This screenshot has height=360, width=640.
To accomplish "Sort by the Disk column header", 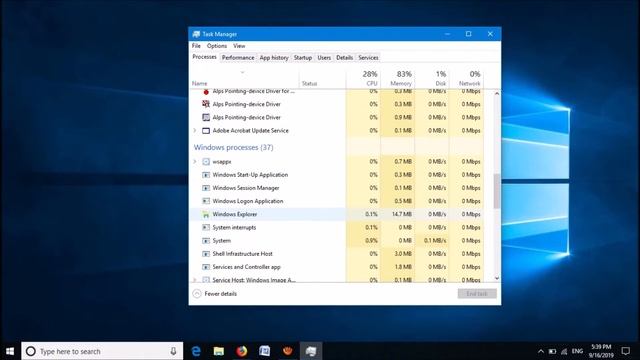I will click(432, 78).
